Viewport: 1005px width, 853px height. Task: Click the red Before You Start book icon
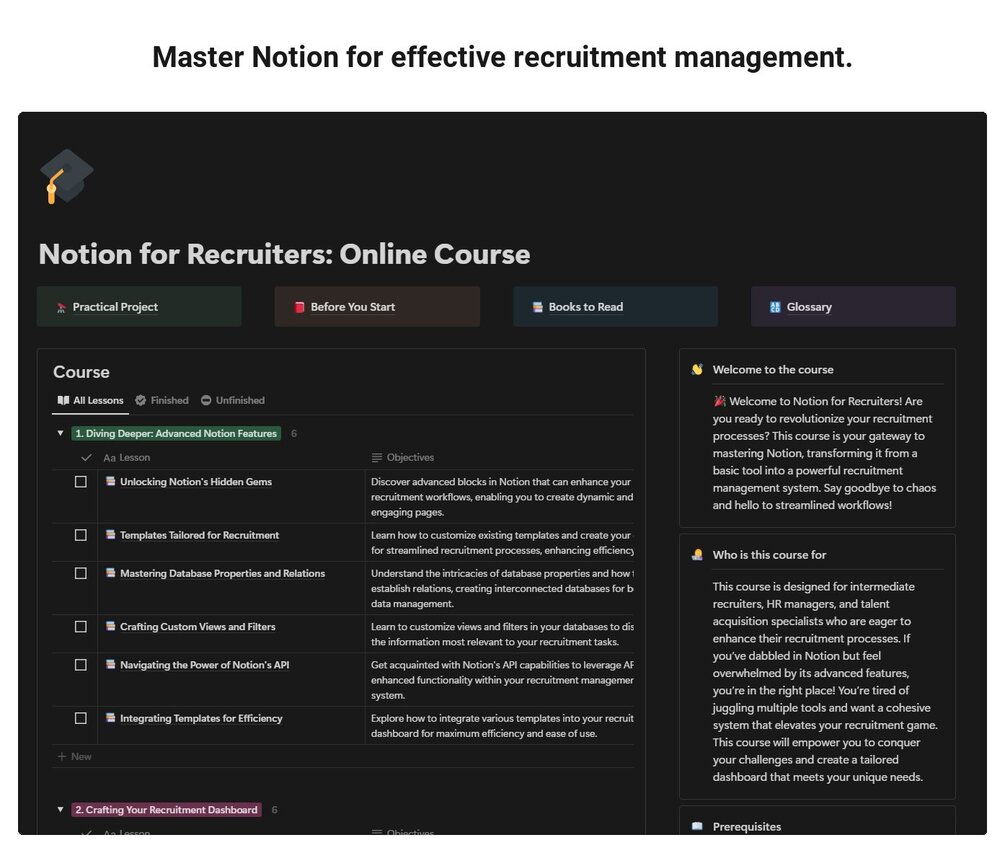point(299,307)
